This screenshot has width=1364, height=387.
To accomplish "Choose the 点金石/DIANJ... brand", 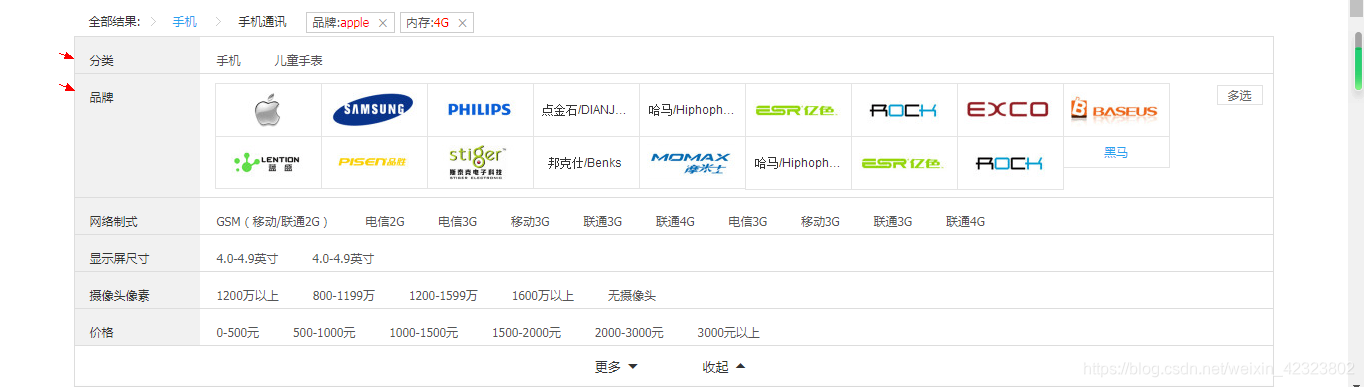I will (586, 110).
